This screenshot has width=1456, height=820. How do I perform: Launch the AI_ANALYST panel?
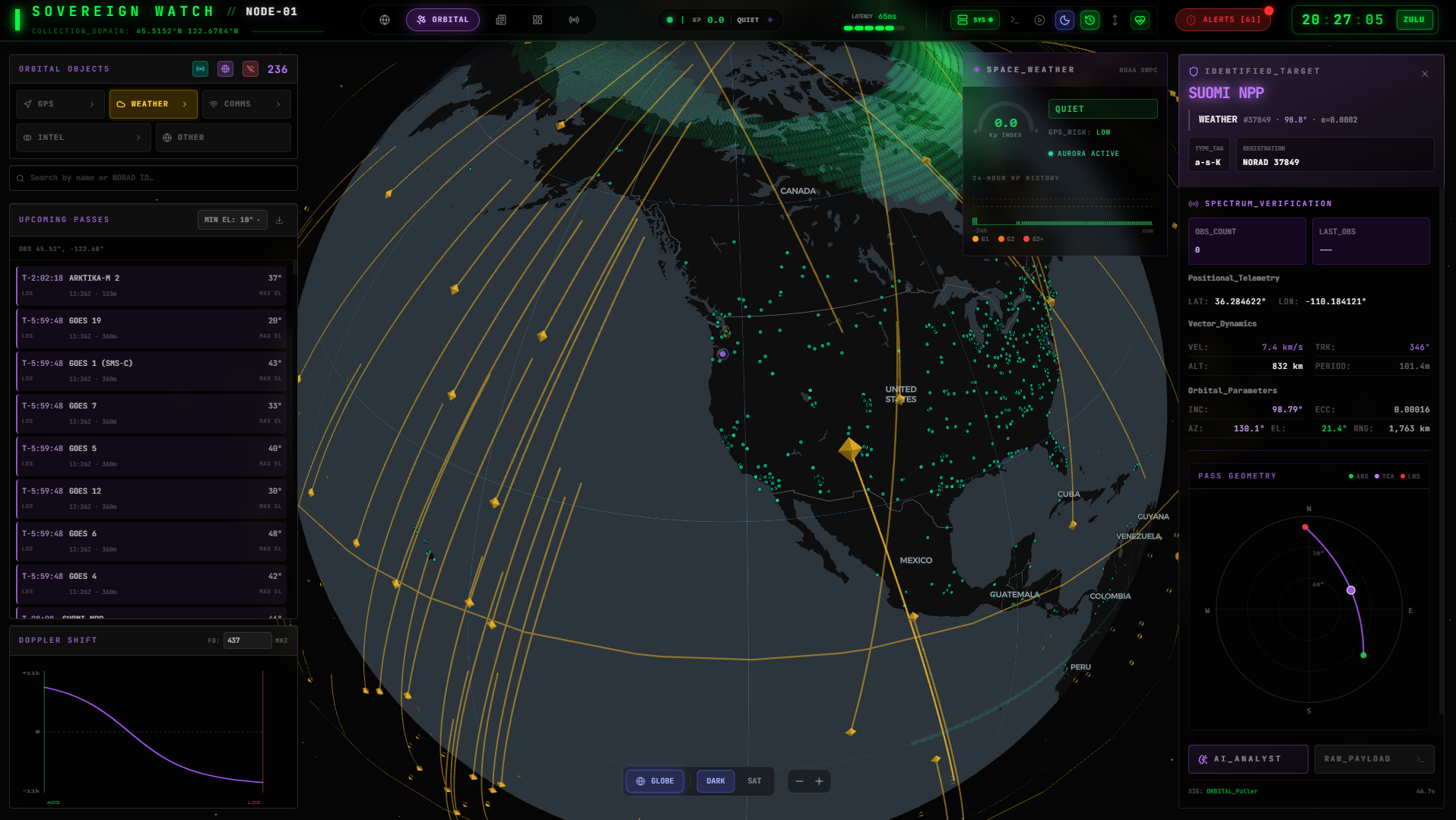point(1248,758)
